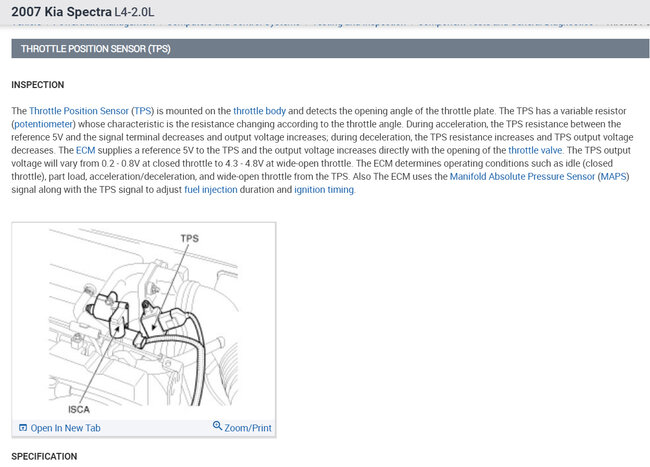Click the L4-2.0L engine label

tap(134, 12)
